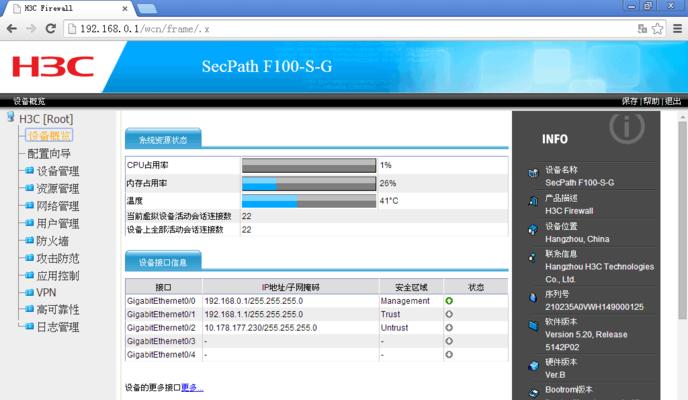Expand the 攻击防范 tree node
The width and height of the screenshot is (688, 400).
pos(29,257)
